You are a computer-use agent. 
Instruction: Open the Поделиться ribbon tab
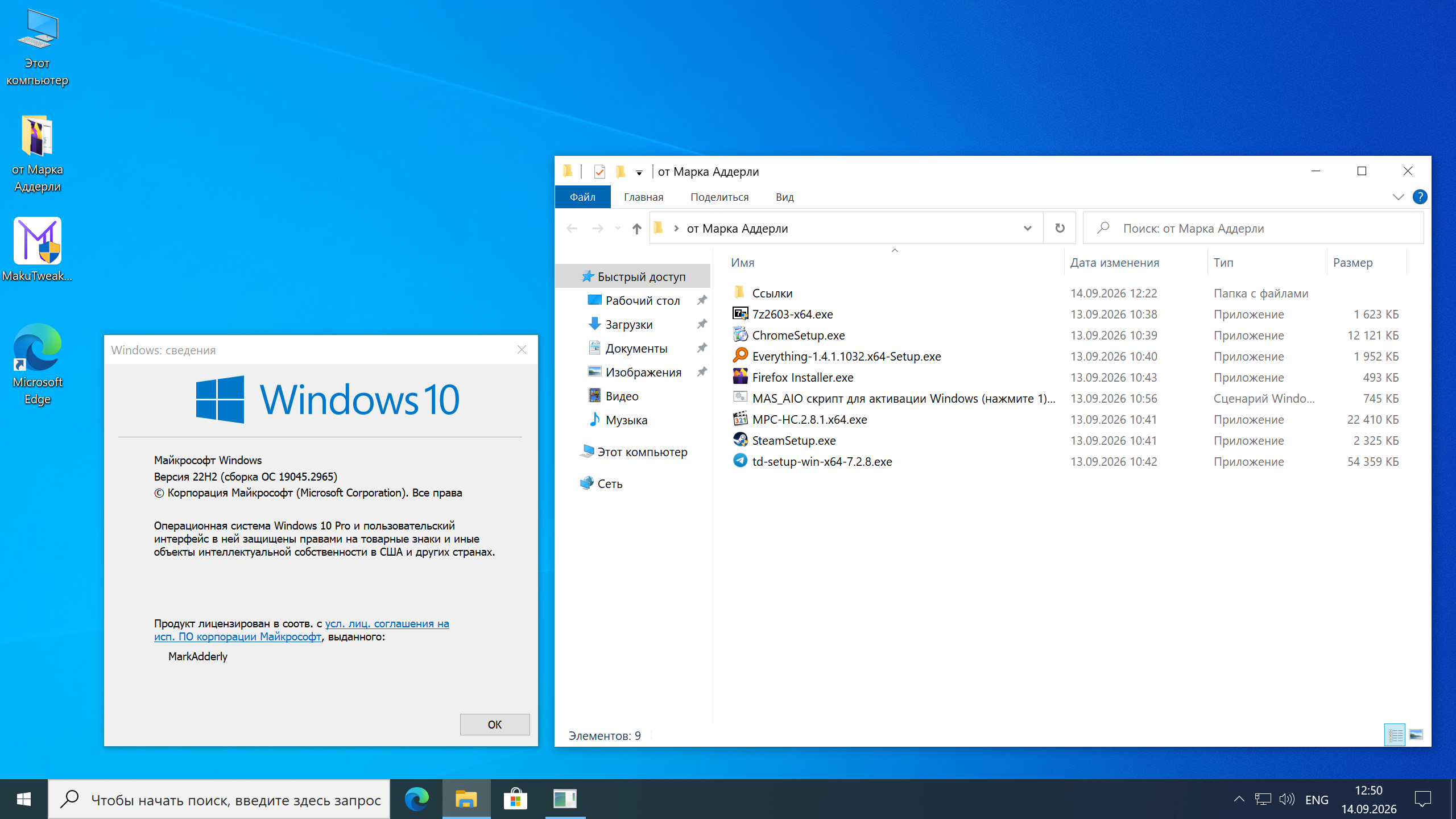[x=719, y=197]
